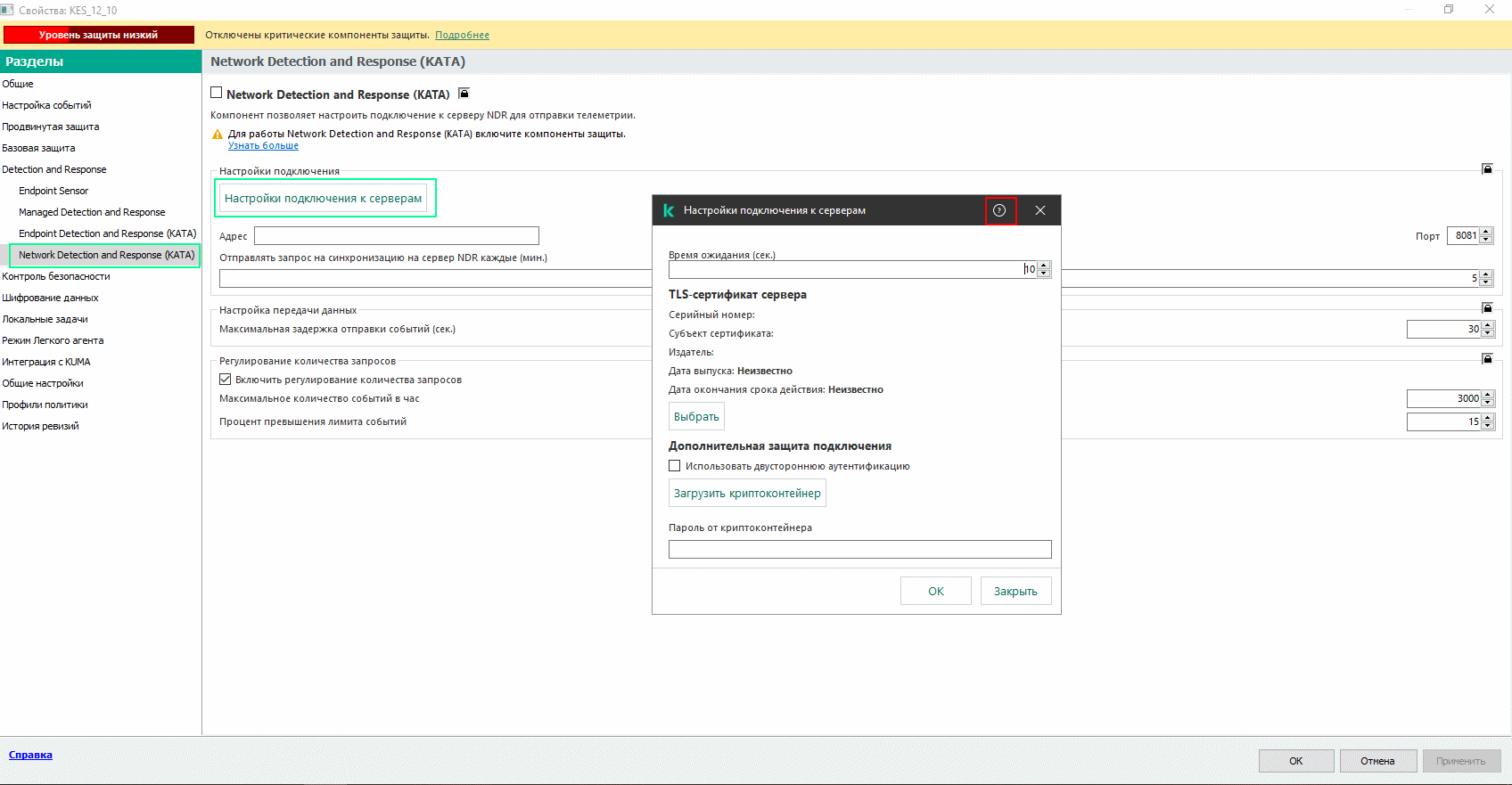Click the Порт value field

(x=1463, y=235)
